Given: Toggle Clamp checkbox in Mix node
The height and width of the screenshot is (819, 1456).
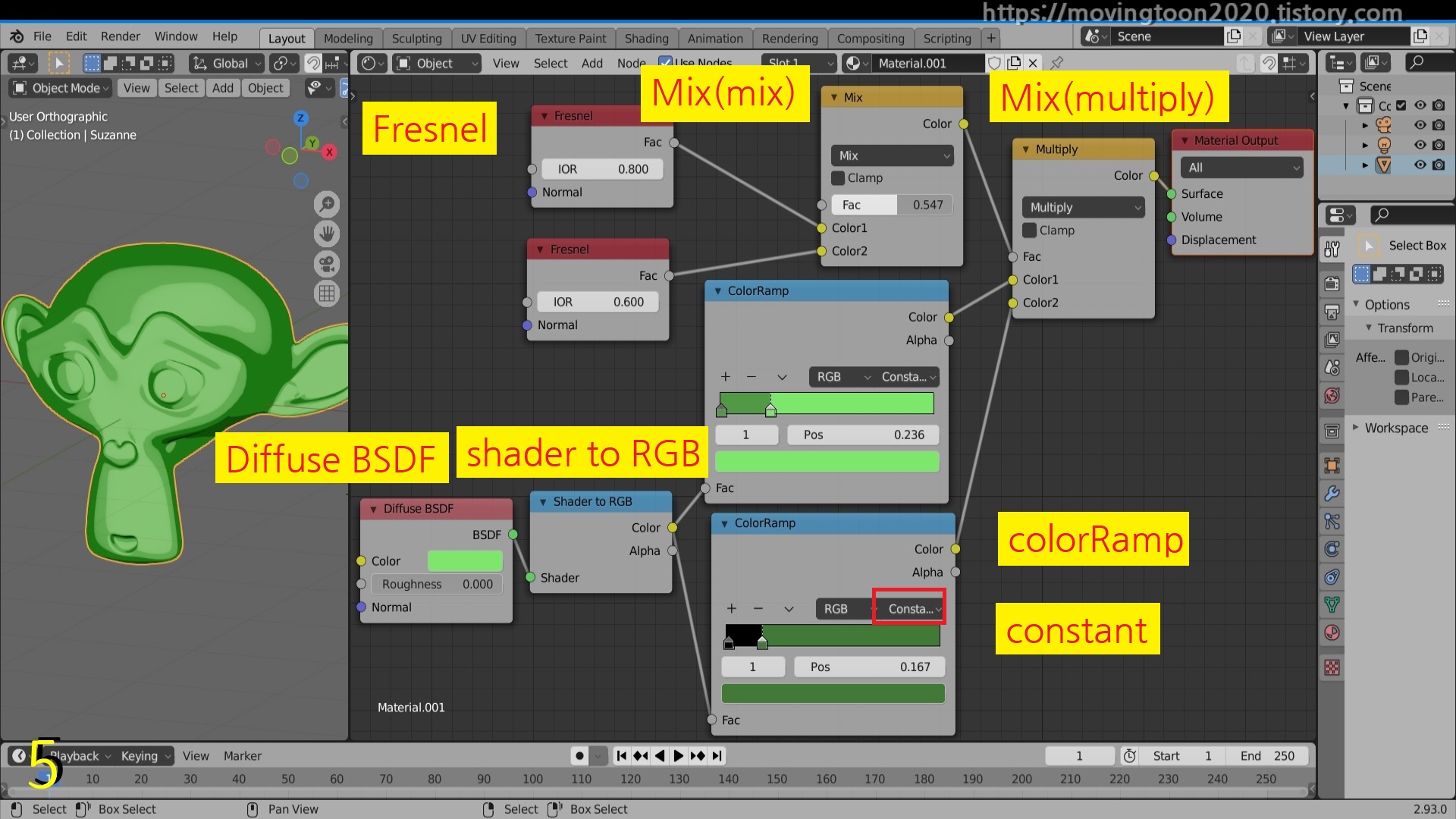Looking at the screenshot, I should click(x=838, y=178).
